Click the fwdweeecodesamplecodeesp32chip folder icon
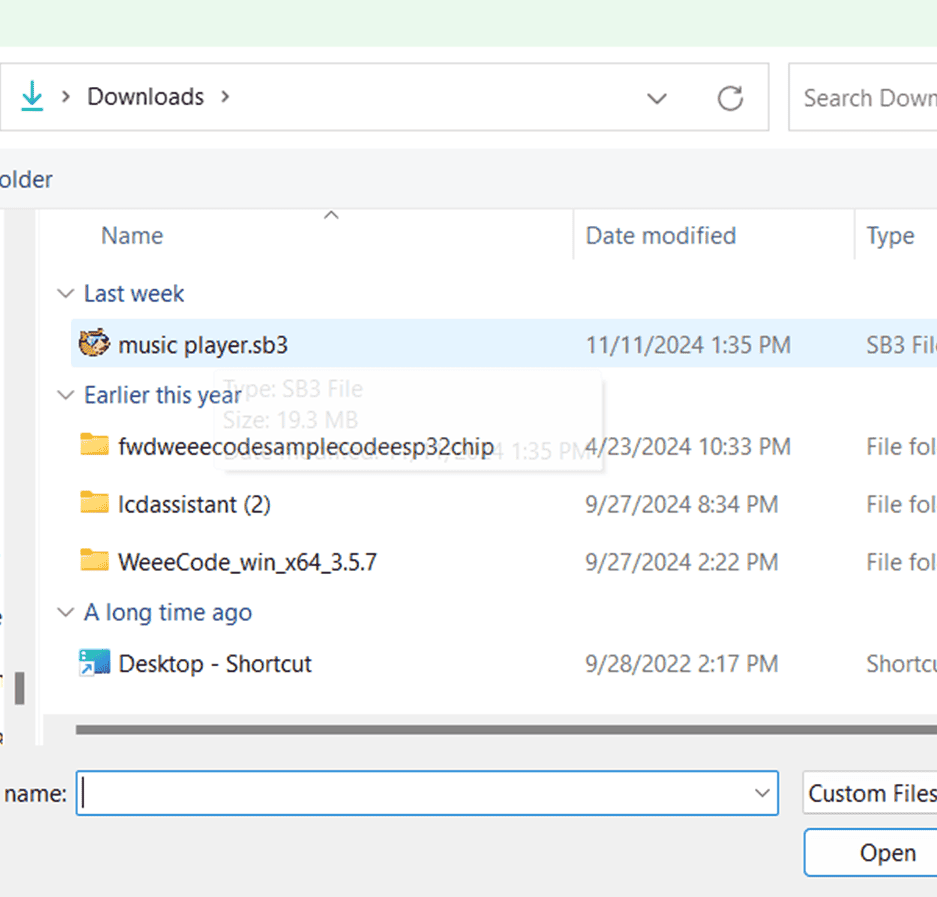The image size is (937, 897). (94, 445)
